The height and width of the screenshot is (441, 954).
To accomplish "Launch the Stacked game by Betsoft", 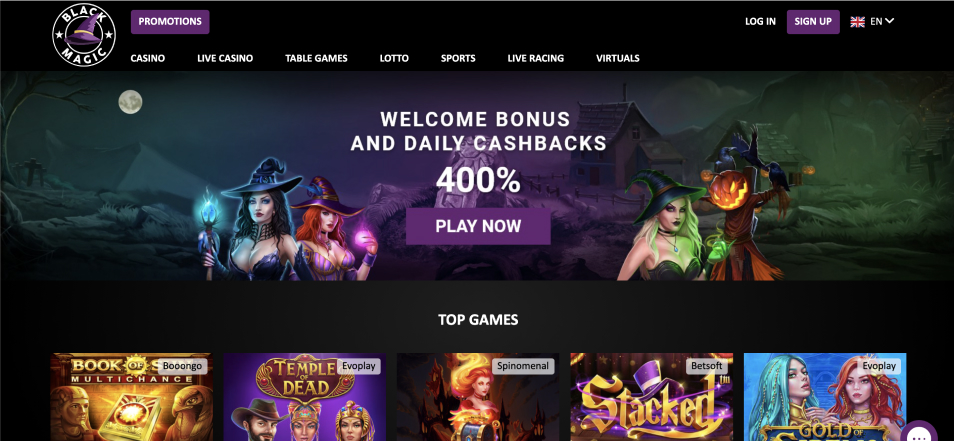I will coord(652,397).
